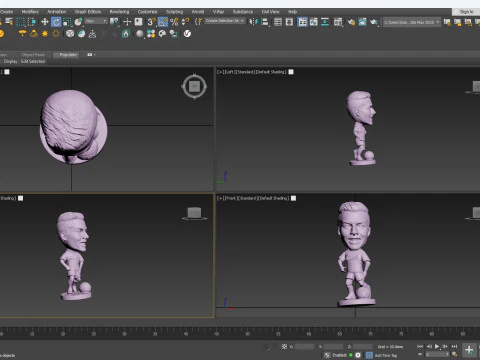Pick the Select and Place tool

coord(78,22)
